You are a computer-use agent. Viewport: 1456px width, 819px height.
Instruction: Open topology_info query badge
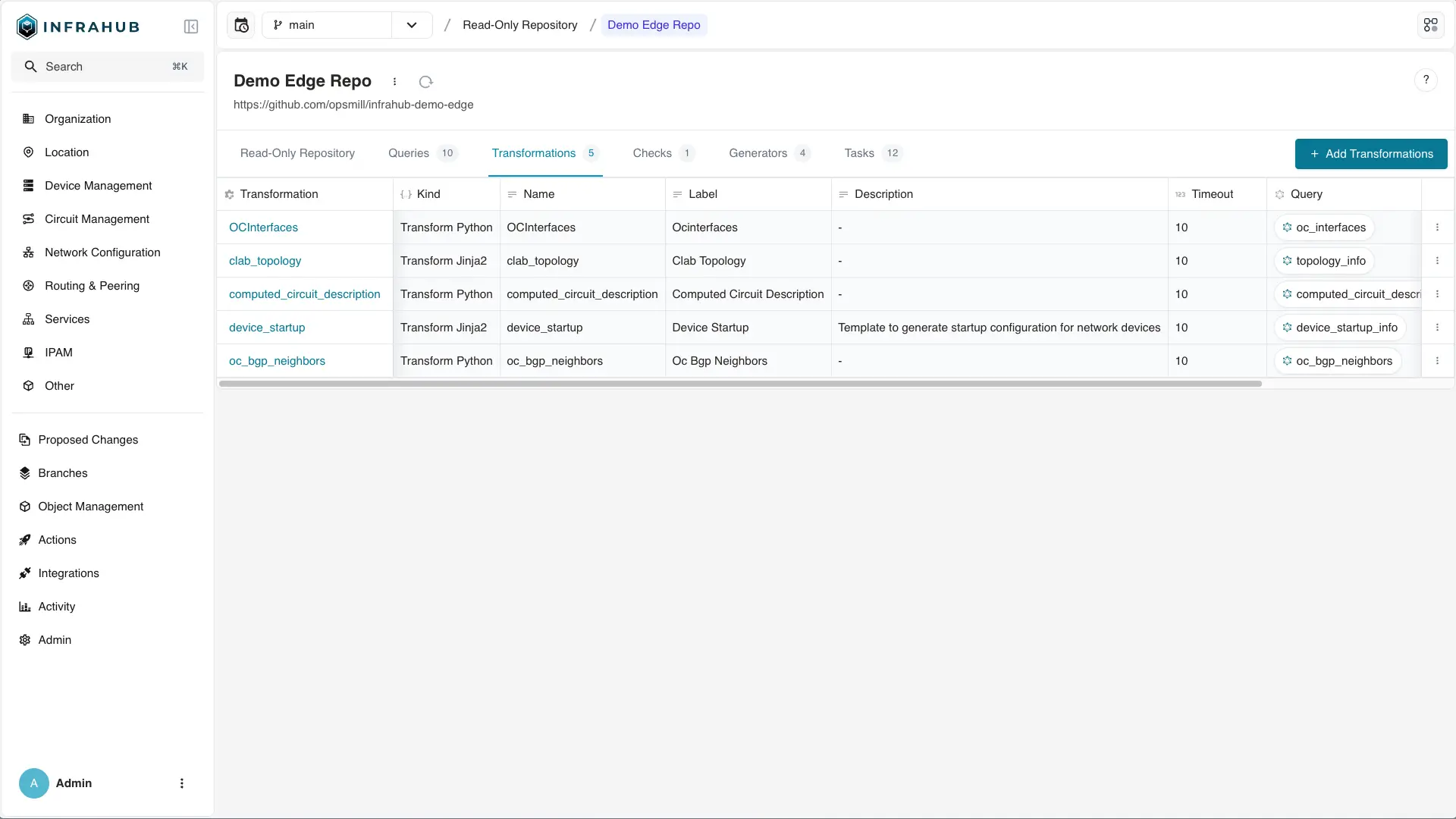tap(1324, 261)
